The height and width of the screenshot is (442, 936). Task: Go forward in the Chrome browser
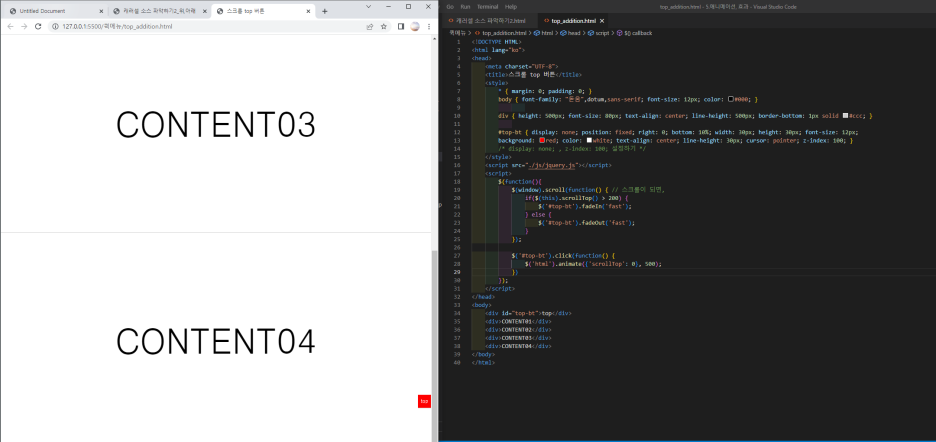24,26
